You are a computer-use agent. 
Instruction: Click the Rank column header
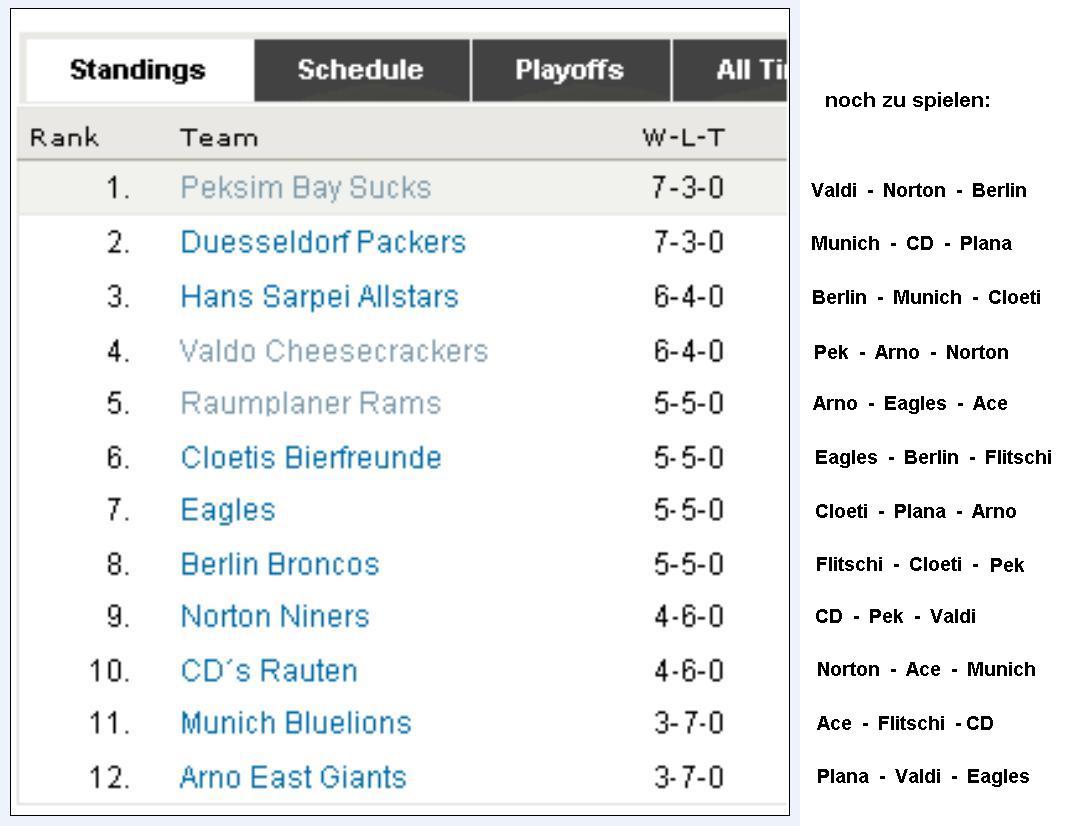(x=64, y=138)
